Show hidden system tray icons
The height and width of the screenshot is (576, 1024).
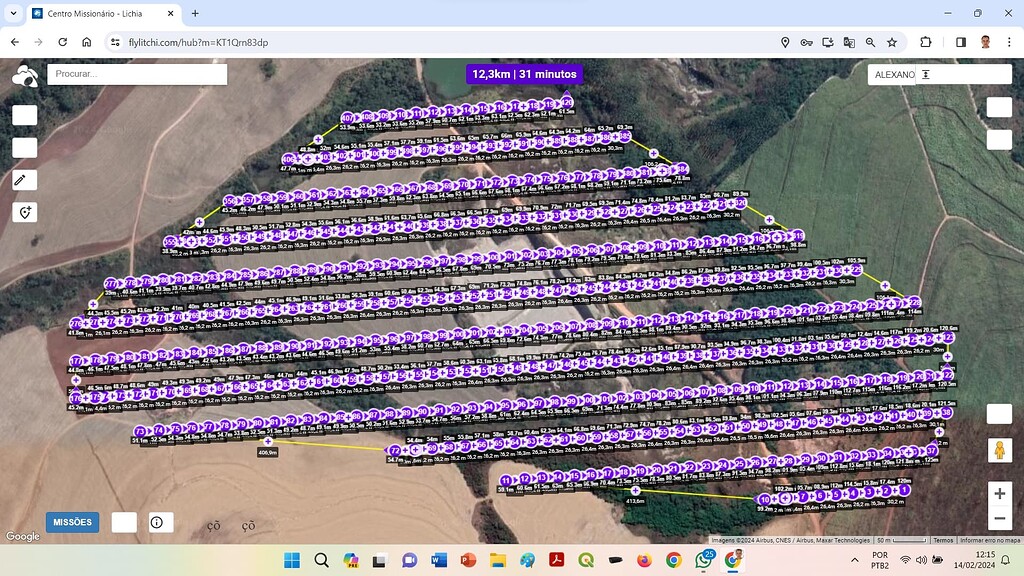(854, 560)
